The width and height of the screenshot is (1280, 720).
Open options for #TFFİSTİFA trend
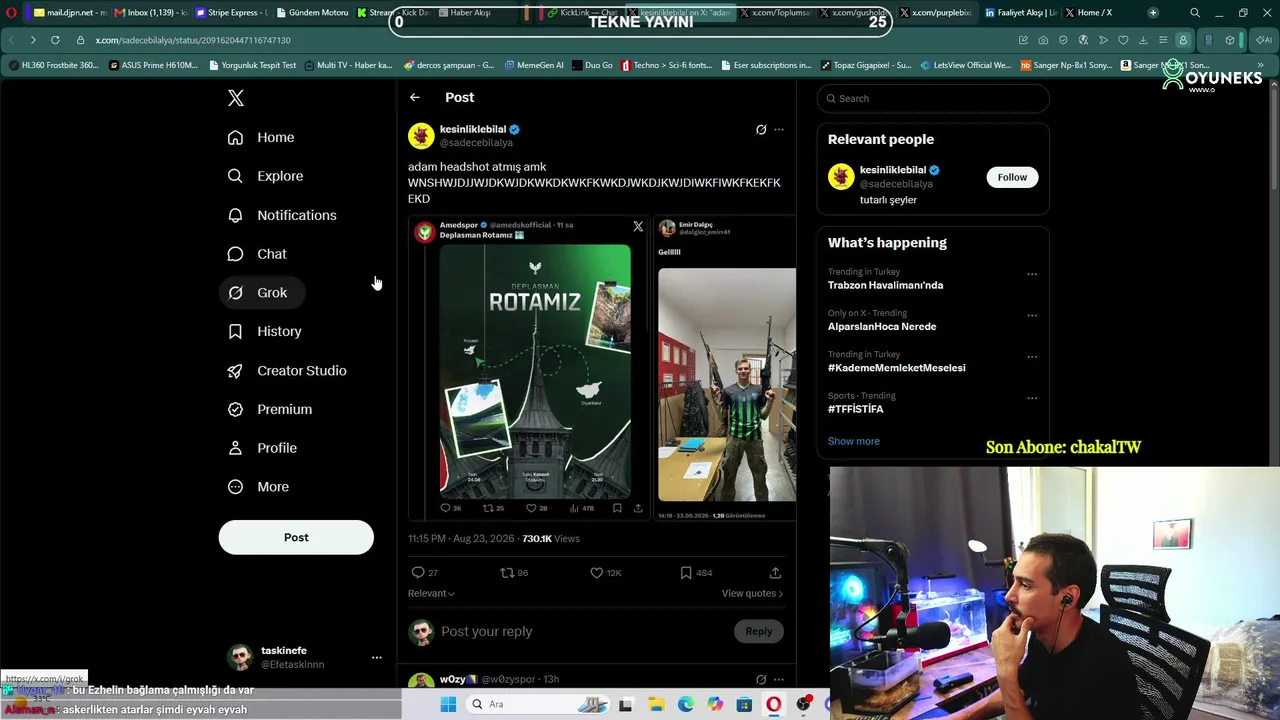point(1032,398)
